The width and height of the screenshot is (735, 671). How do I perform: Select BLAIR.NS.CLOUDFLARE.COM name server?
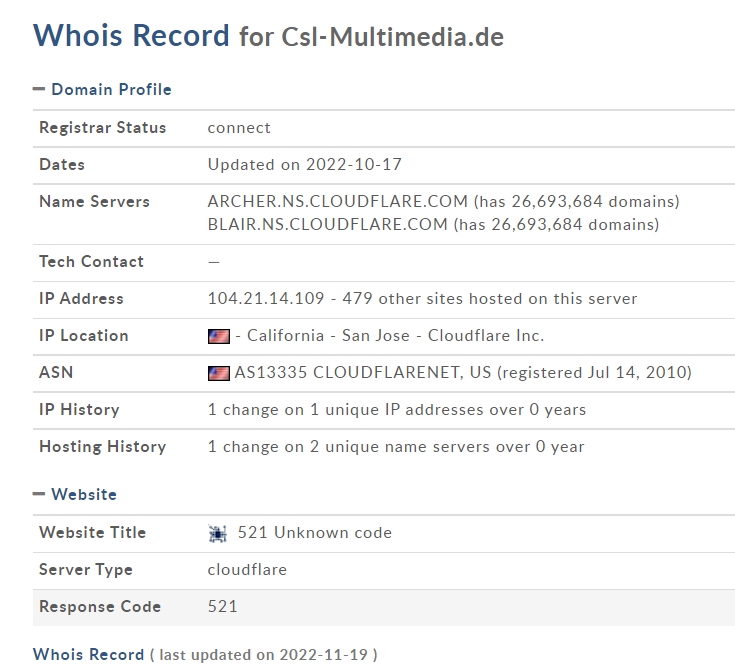point(328,225)
